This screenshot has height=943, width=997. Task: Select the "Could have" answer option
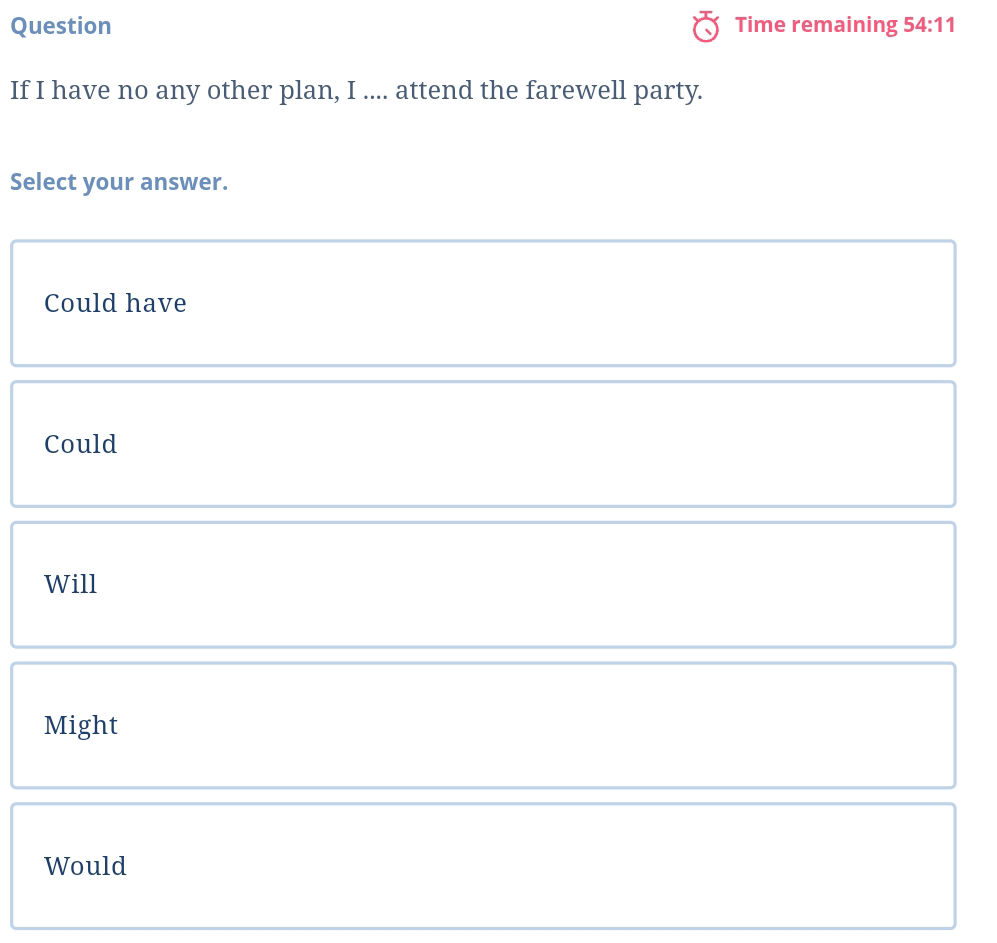tap(483, 303)
